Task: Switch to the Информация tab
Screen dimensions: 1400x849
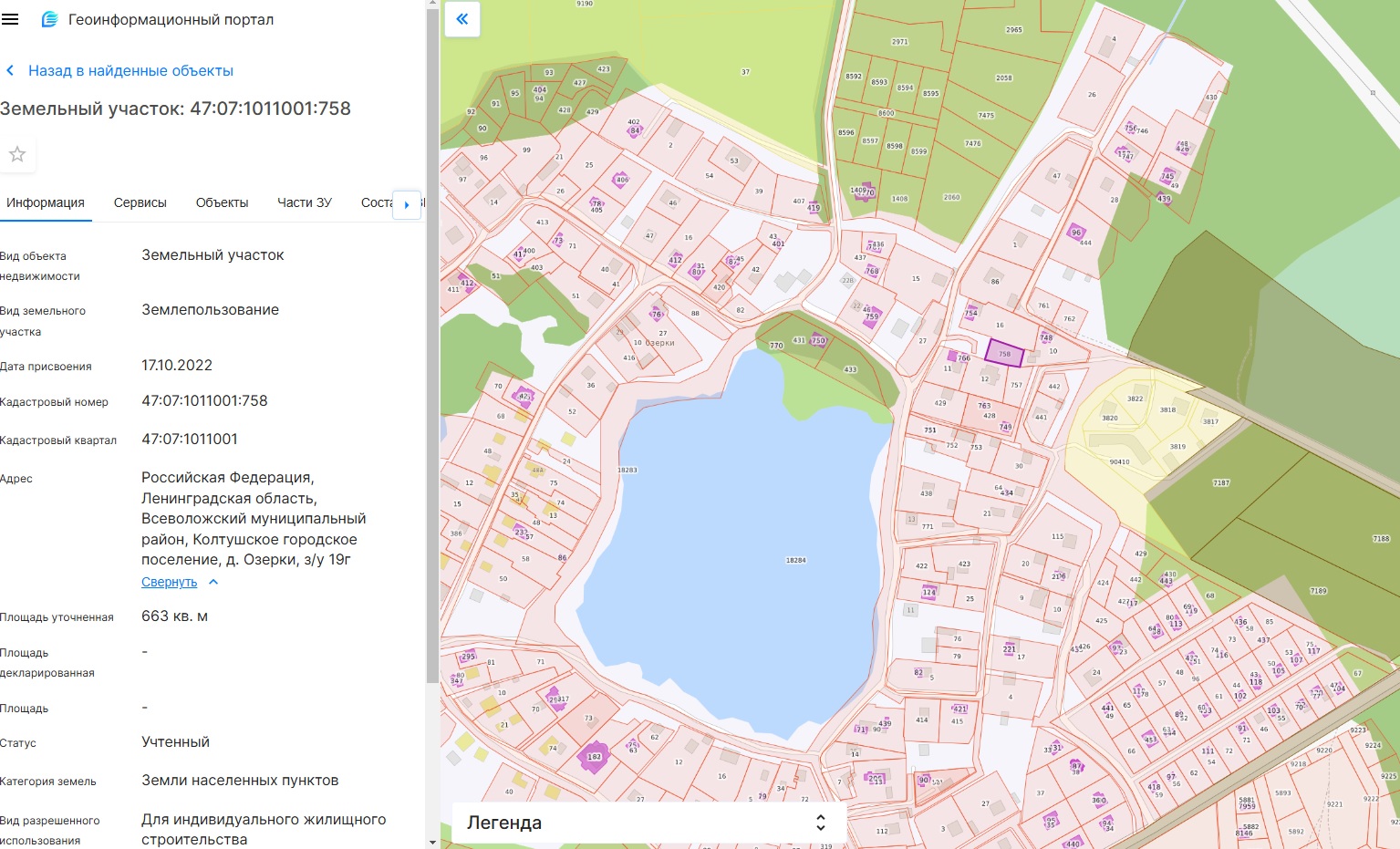Action: [x=46, y=202]
